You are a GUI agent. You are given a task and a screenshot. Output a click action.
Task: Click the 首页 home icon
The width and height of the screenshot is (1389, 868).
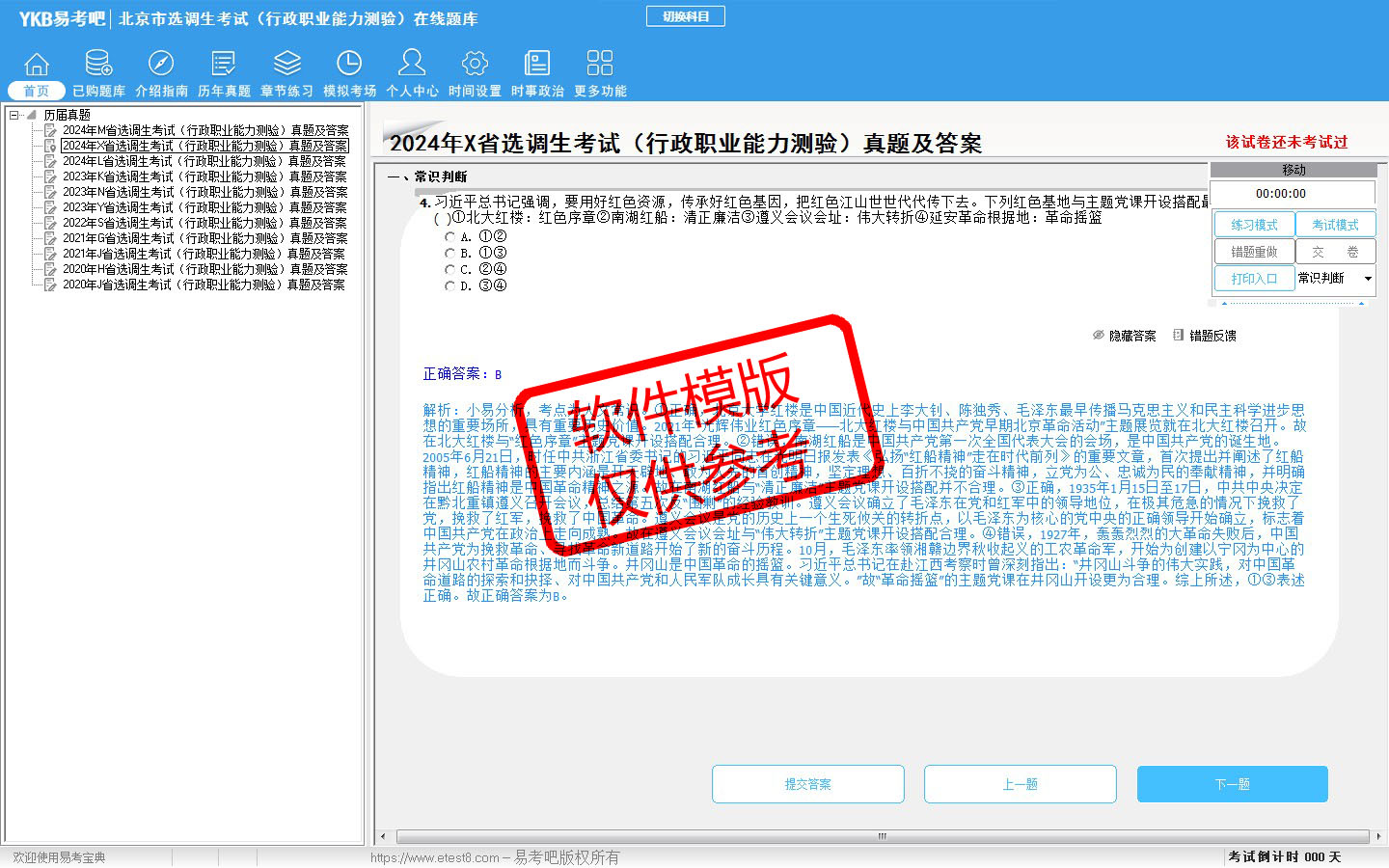[x=37, y=65]
